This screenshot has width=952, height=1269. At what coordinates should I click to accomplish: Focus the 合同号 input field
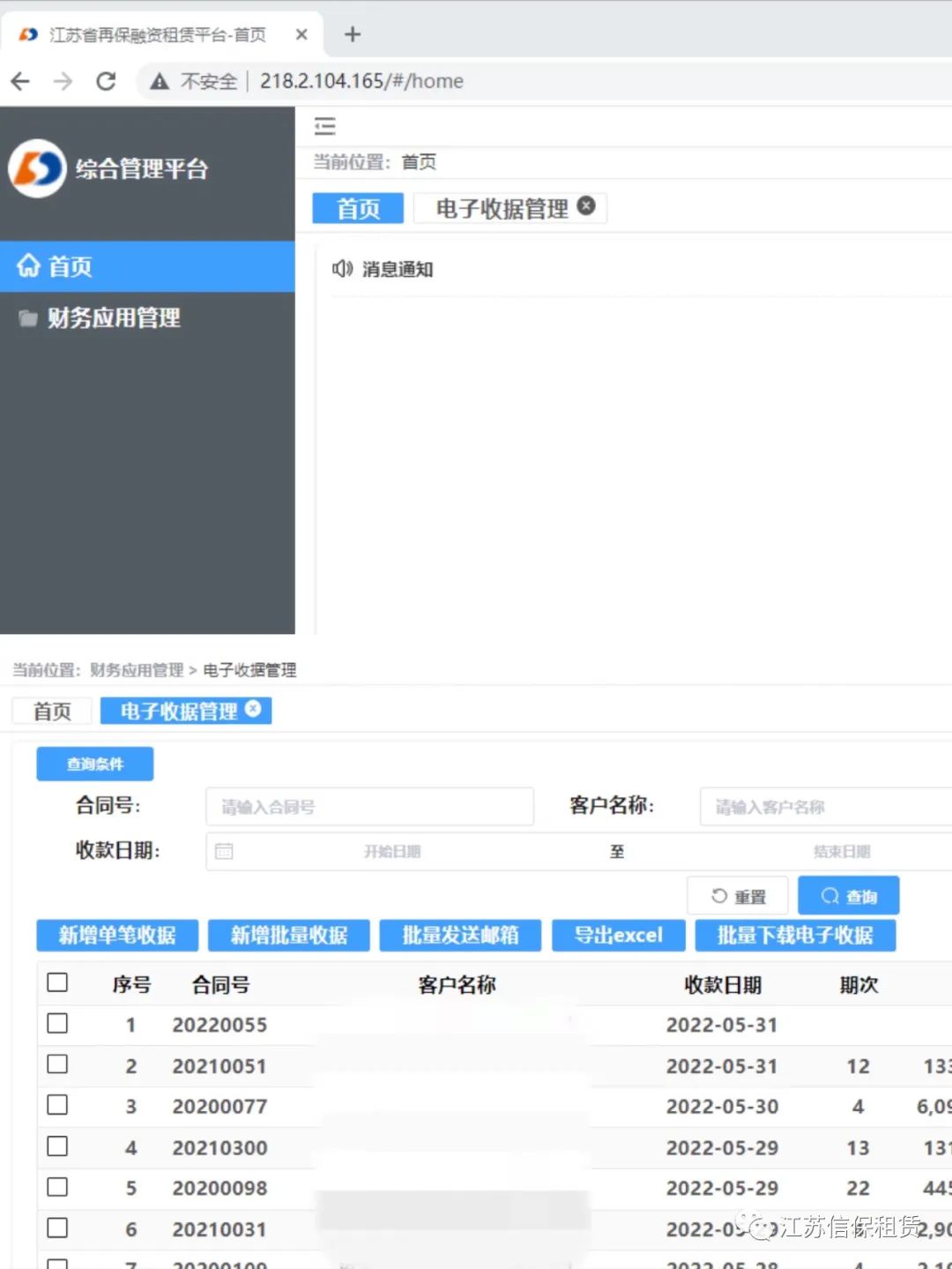point(370,807)
